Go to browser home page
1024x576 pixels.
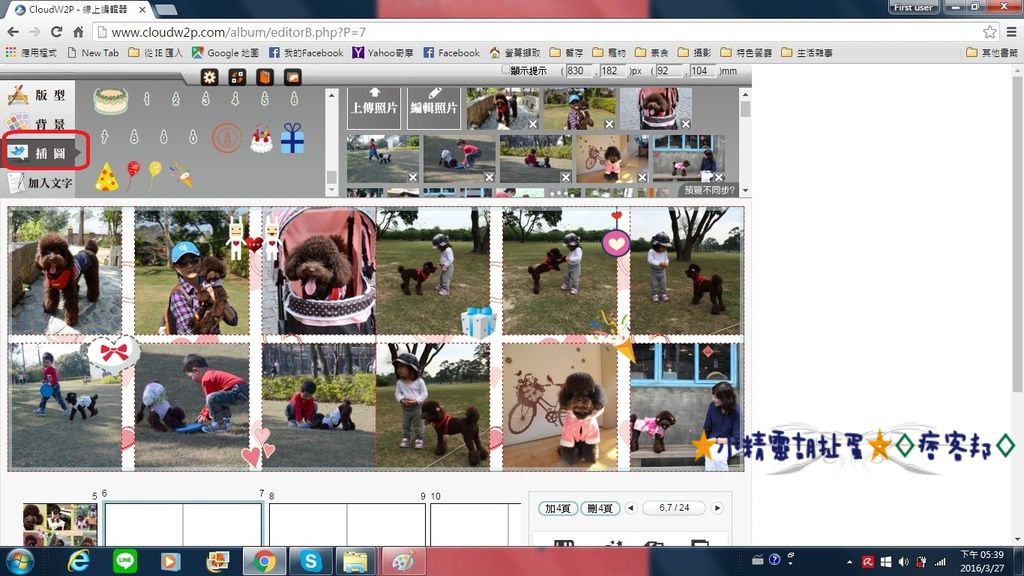78,31
